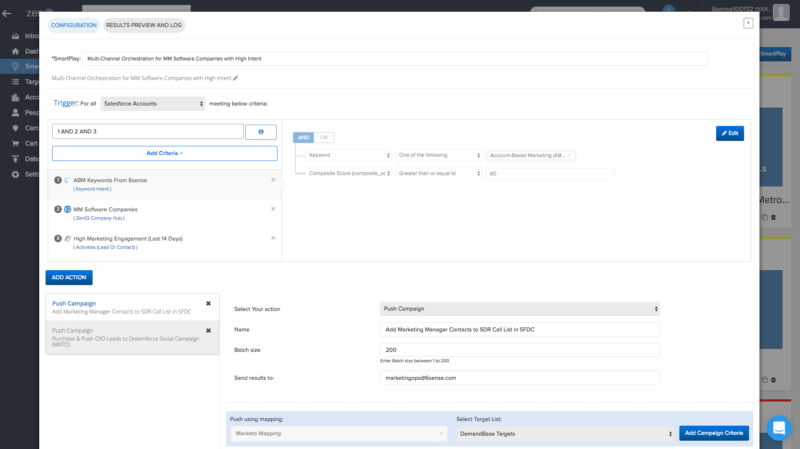Open 'Greater than or equal to' dropdown
Viewport: 800px width, 449px height.
[439, 173]
